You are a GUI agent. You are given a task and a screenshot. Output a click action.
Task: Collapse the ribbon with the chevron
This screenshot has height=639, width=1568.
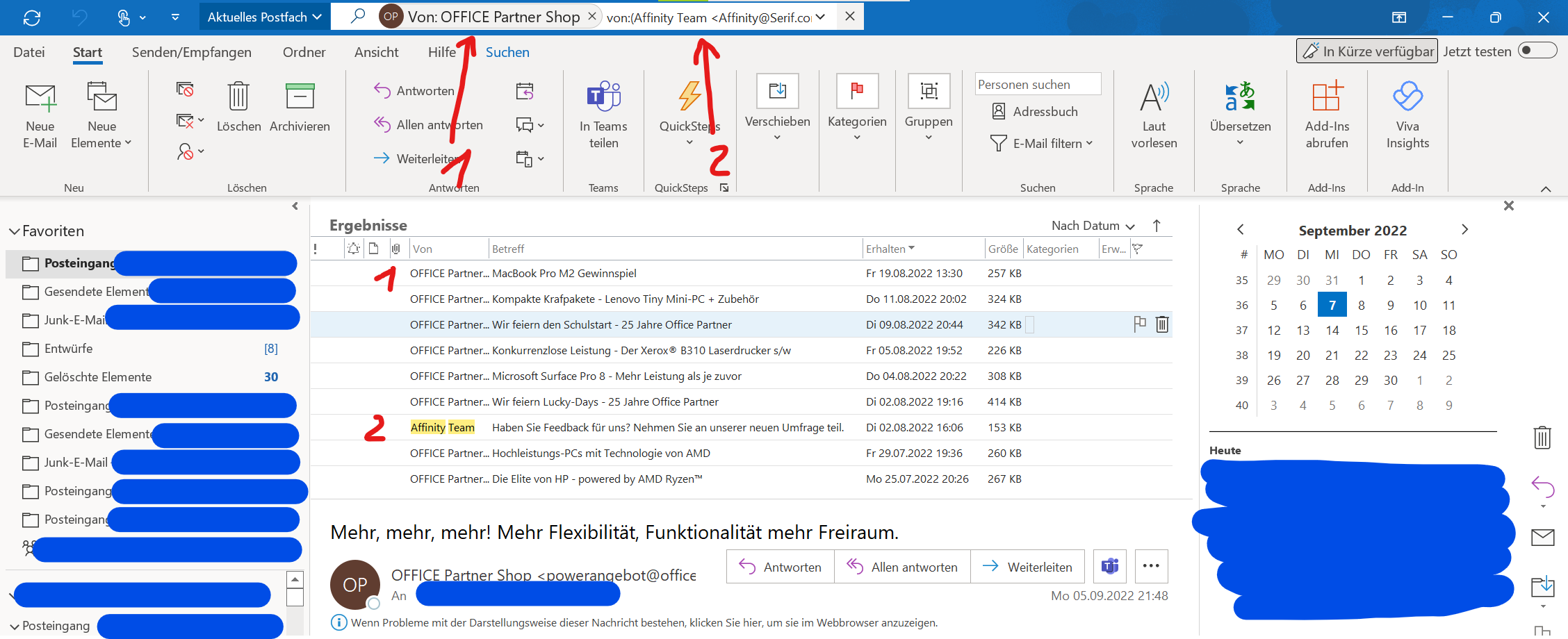point(1546,189)
